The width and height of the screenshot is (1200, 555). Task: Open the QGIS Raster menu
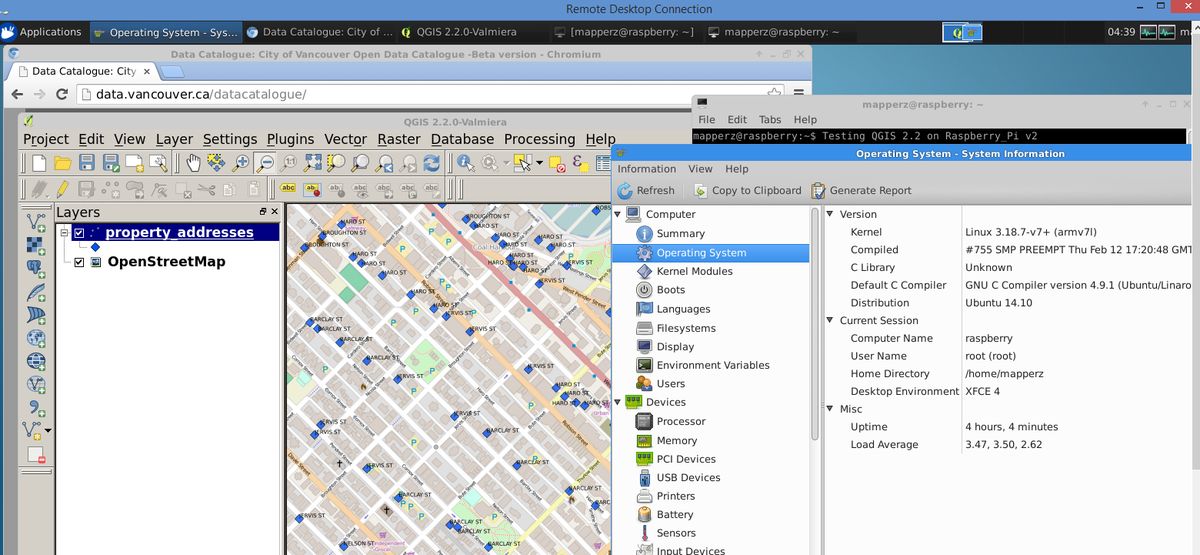click(399, 139)
